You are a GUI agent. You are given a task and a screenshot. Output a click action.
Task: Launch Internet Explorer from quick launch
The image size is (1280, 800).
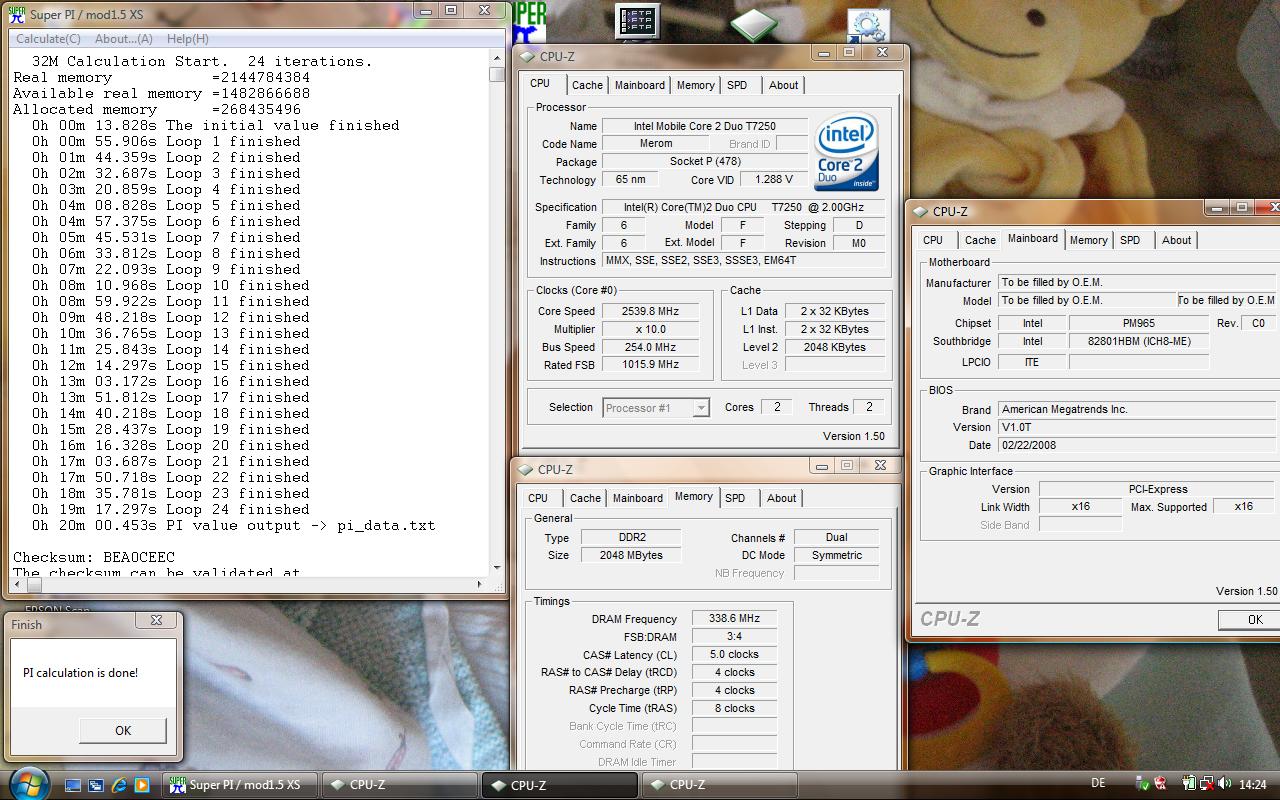[119, 785]
